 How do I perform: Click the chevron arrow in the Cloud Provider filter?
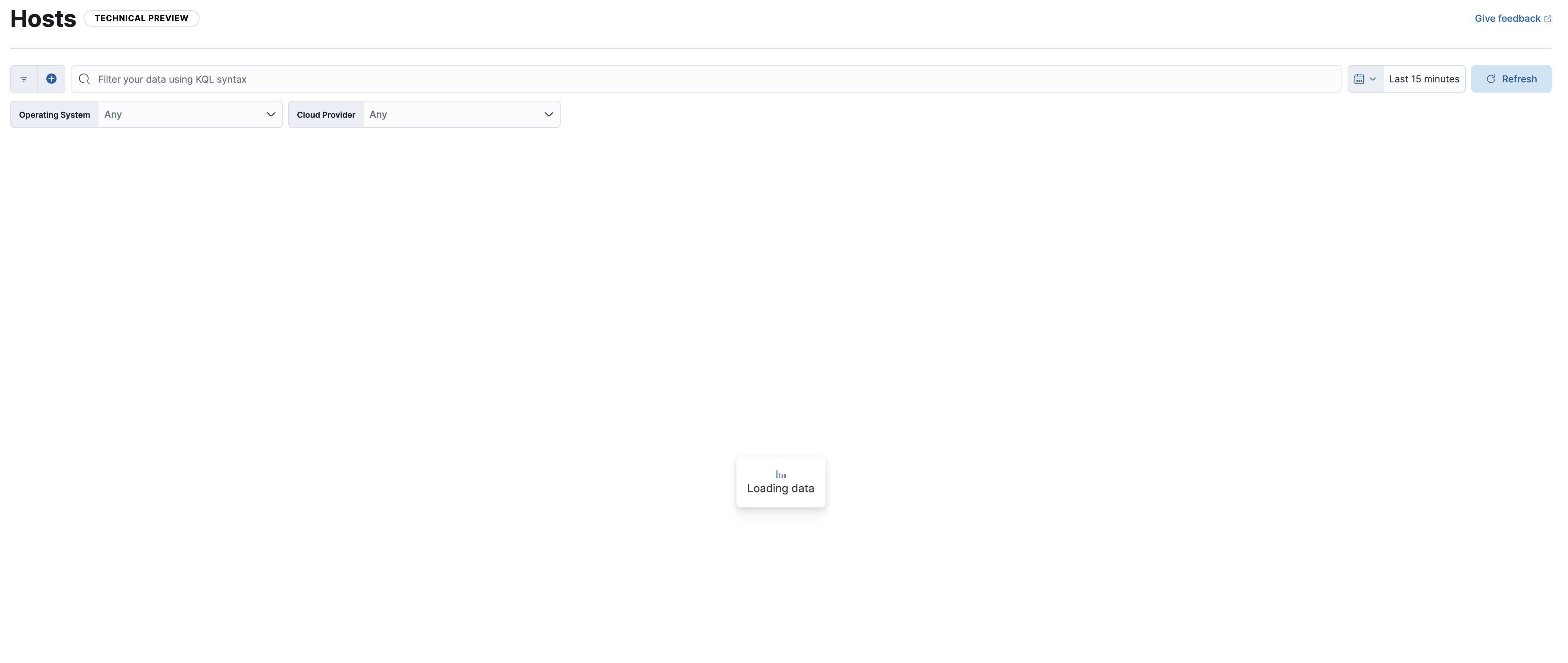click(x=548, y=114)
